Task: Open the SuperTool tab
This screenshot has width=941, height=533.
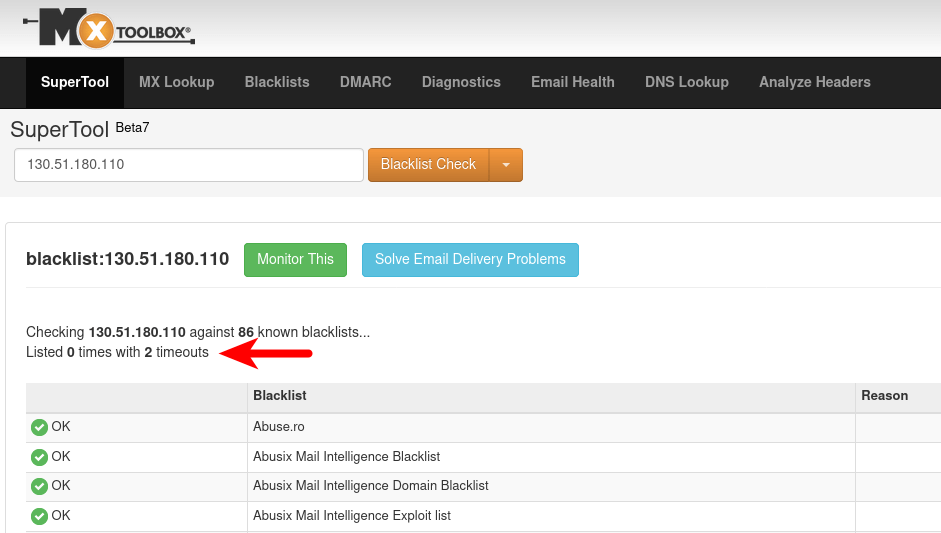Action: click(75, 82)
